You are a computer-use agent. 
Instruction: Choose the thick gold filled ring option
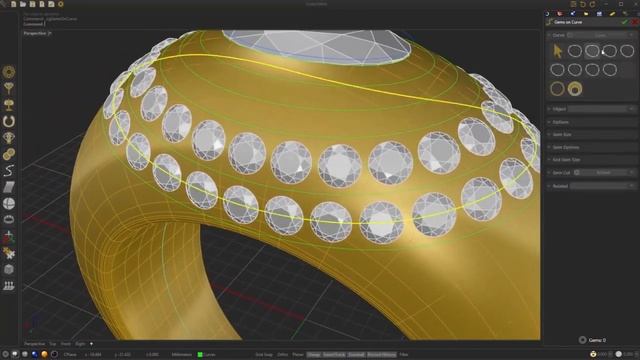[x=575, y=89]
